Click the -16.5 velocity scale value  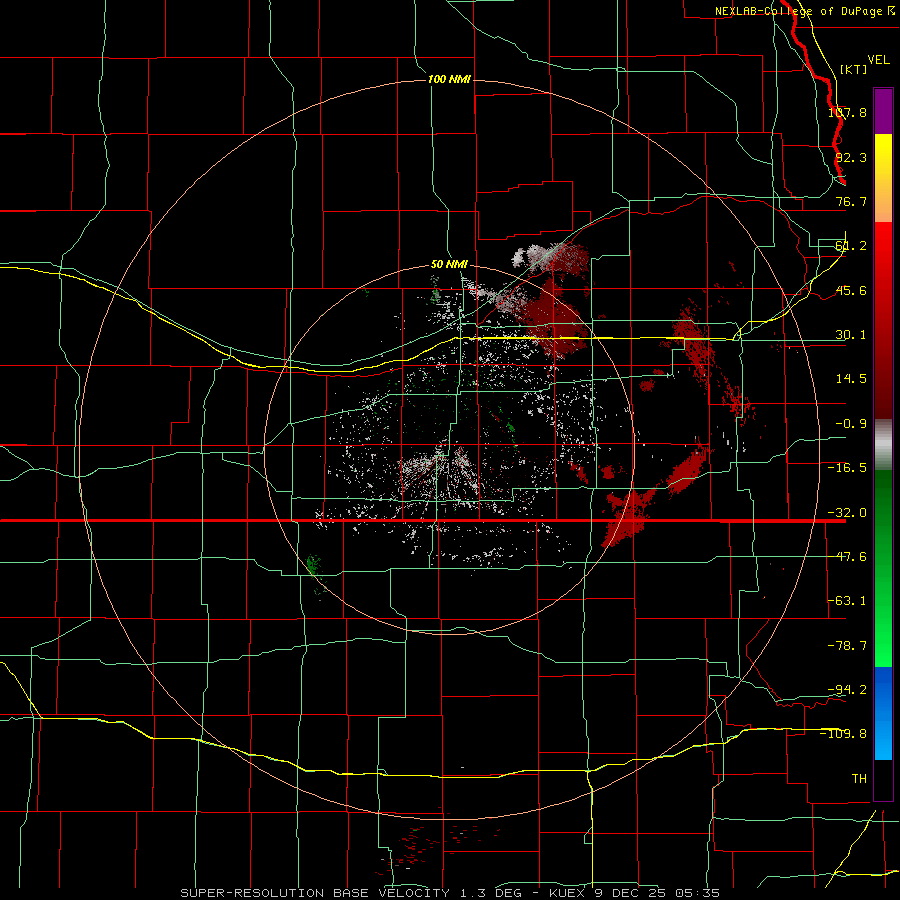click(x=847, y=468)
